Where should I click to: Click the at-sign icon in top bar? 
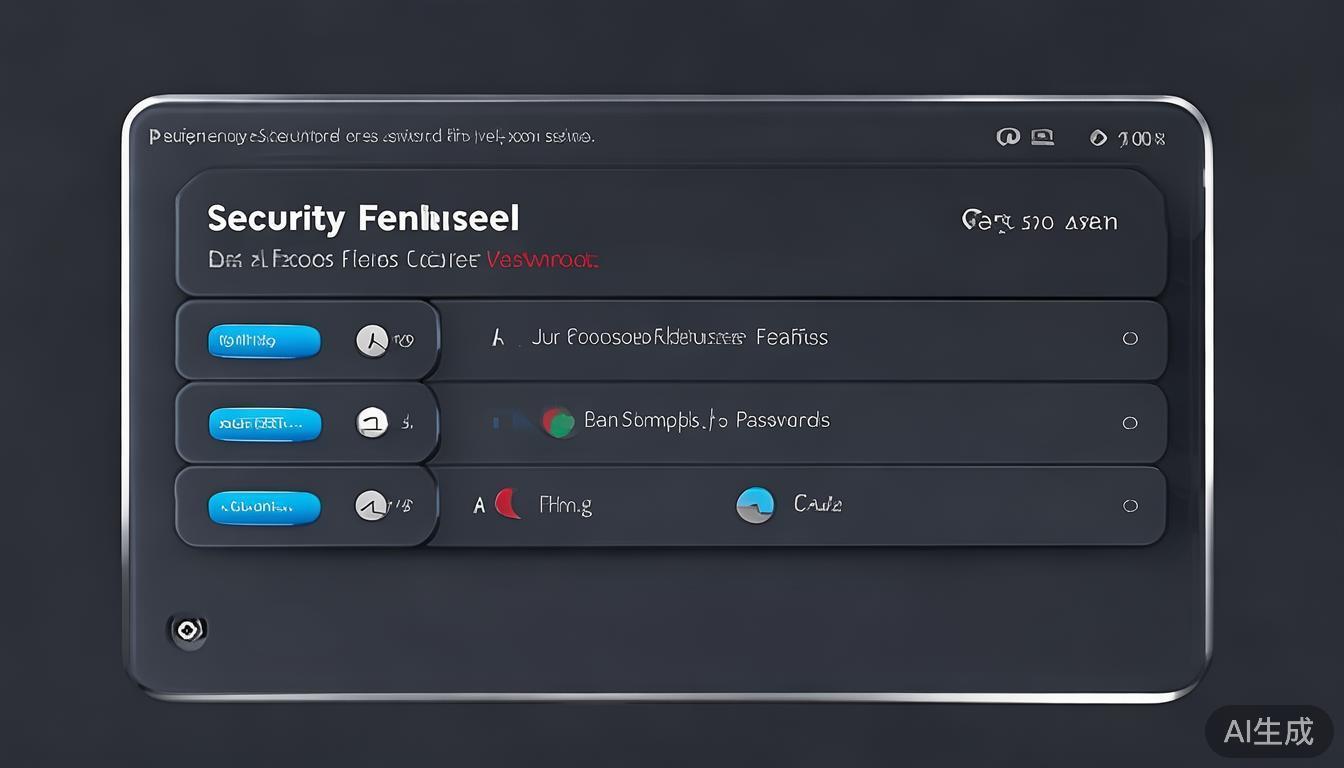[x=1008, y=137]
